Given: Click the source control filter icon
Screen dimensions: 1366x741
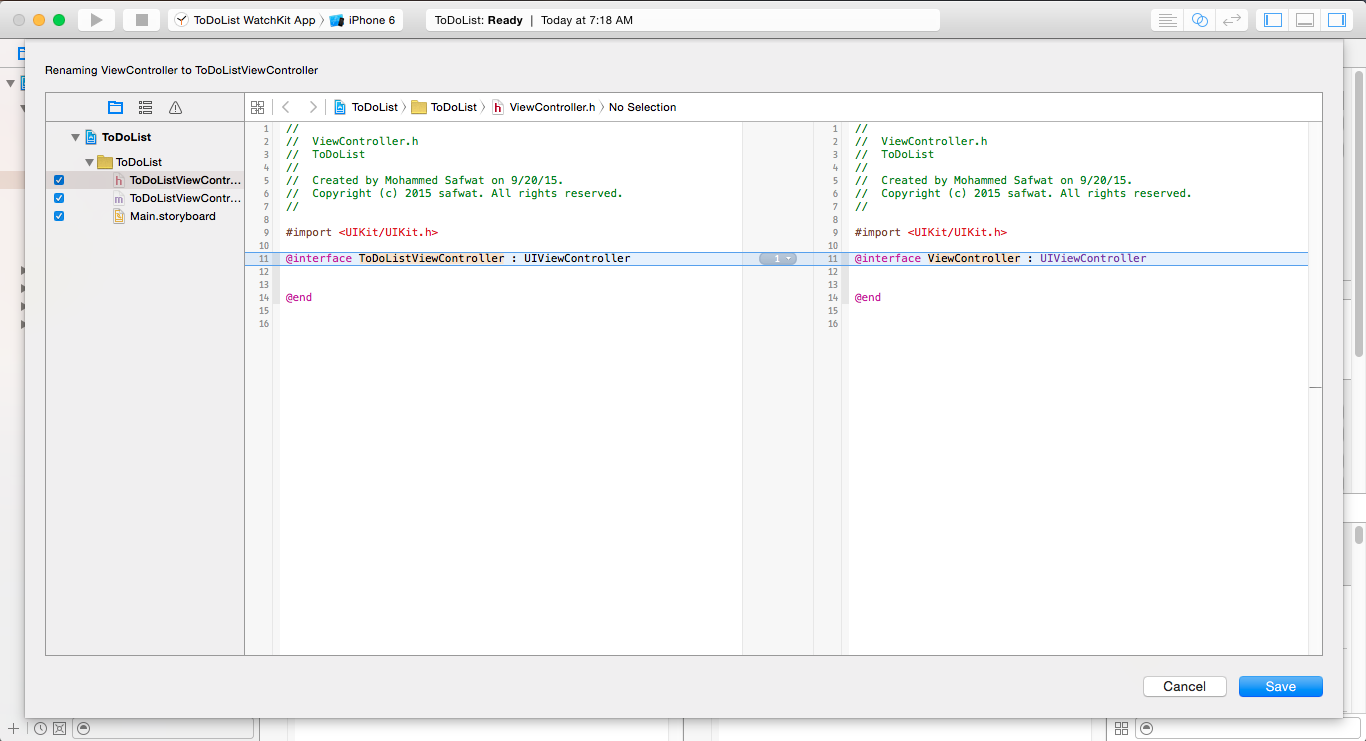Looking at the screenshot, I should [60, 728].
